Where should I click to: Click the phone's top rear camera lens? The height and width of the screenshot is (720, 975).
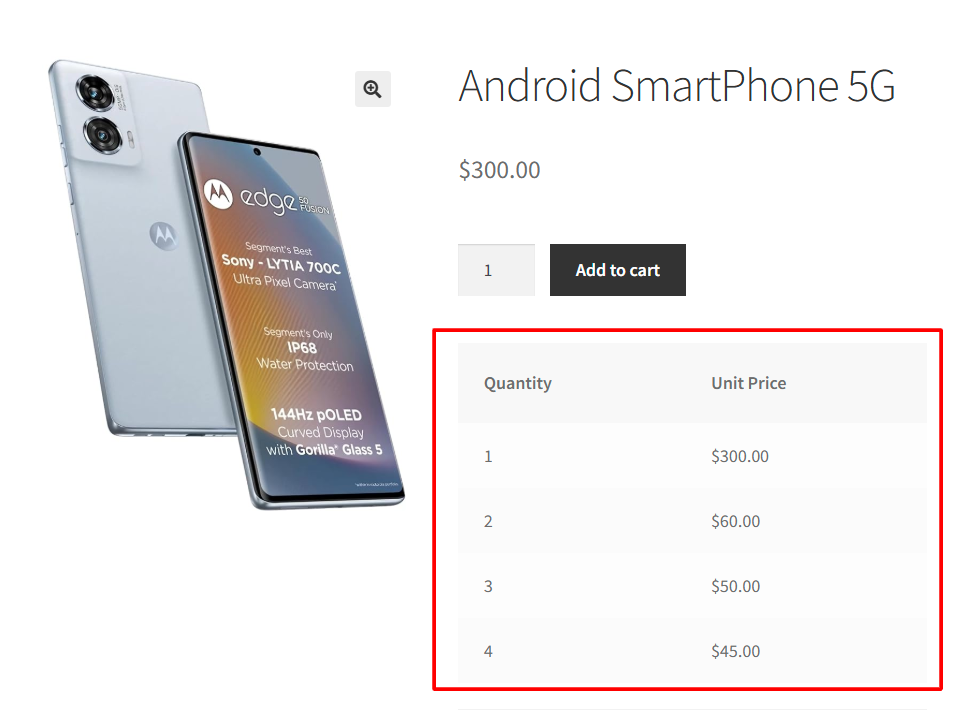point(96,93)
